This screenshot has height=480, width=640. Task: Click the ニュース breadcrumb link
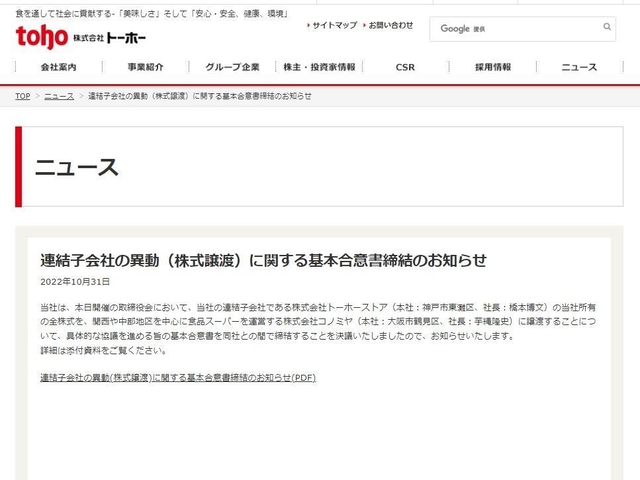click(x=58, y=96)
